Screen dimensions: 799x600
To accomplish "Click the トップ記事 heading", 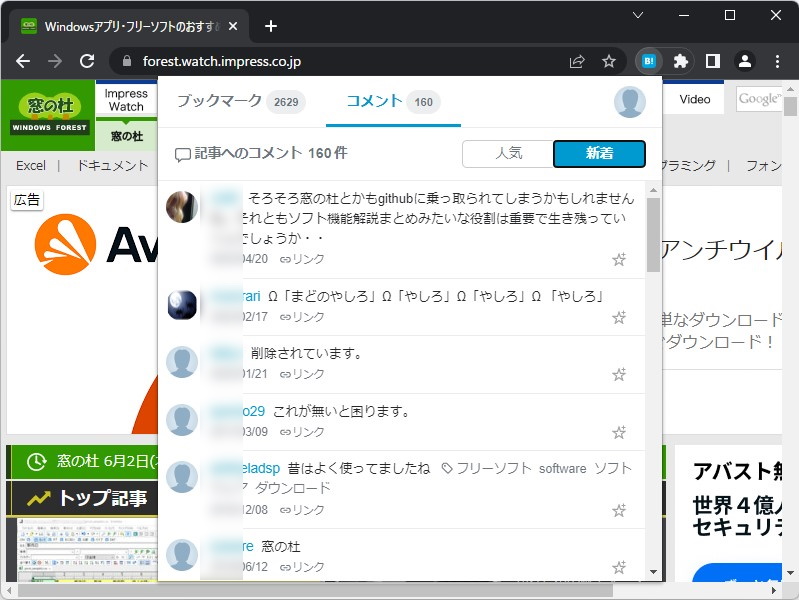I will [102, 498].
